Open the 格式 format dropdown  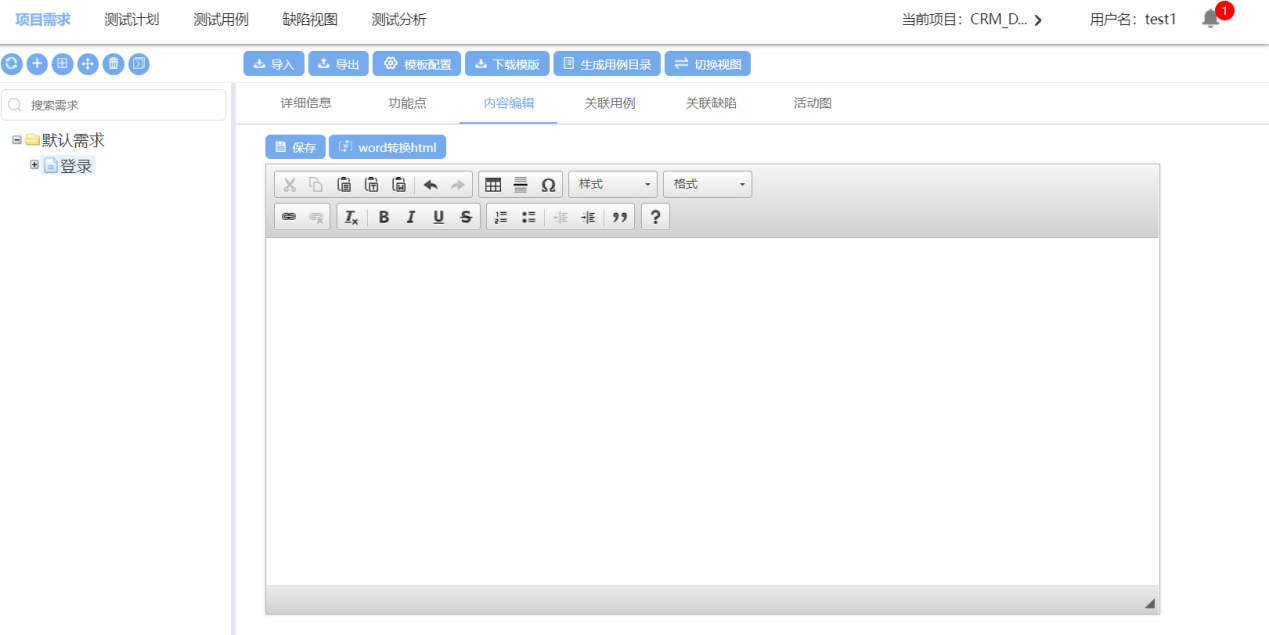708,185
